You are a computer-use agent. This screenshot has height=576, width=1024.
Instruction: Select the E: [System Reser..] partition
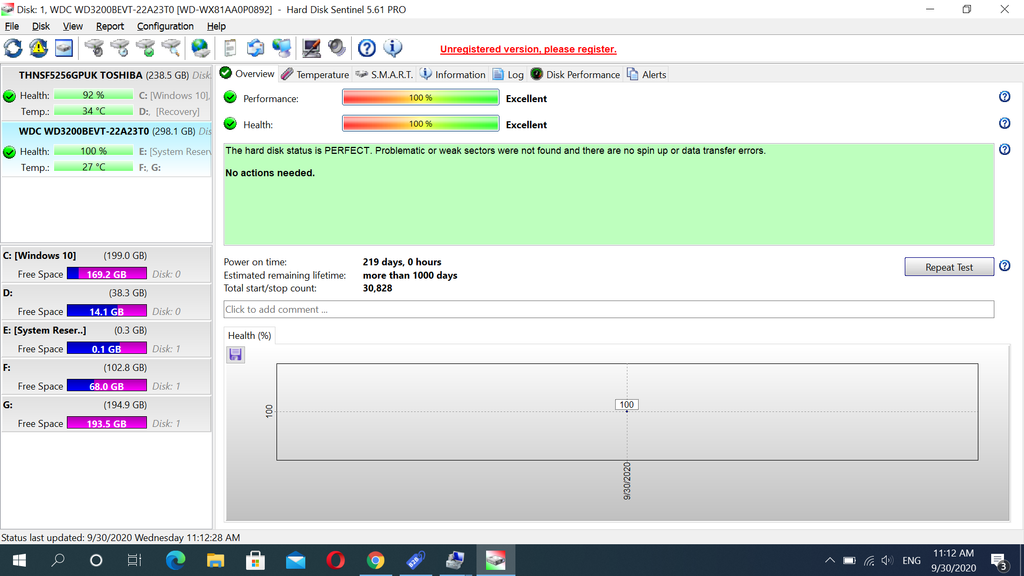pos(106,339)
